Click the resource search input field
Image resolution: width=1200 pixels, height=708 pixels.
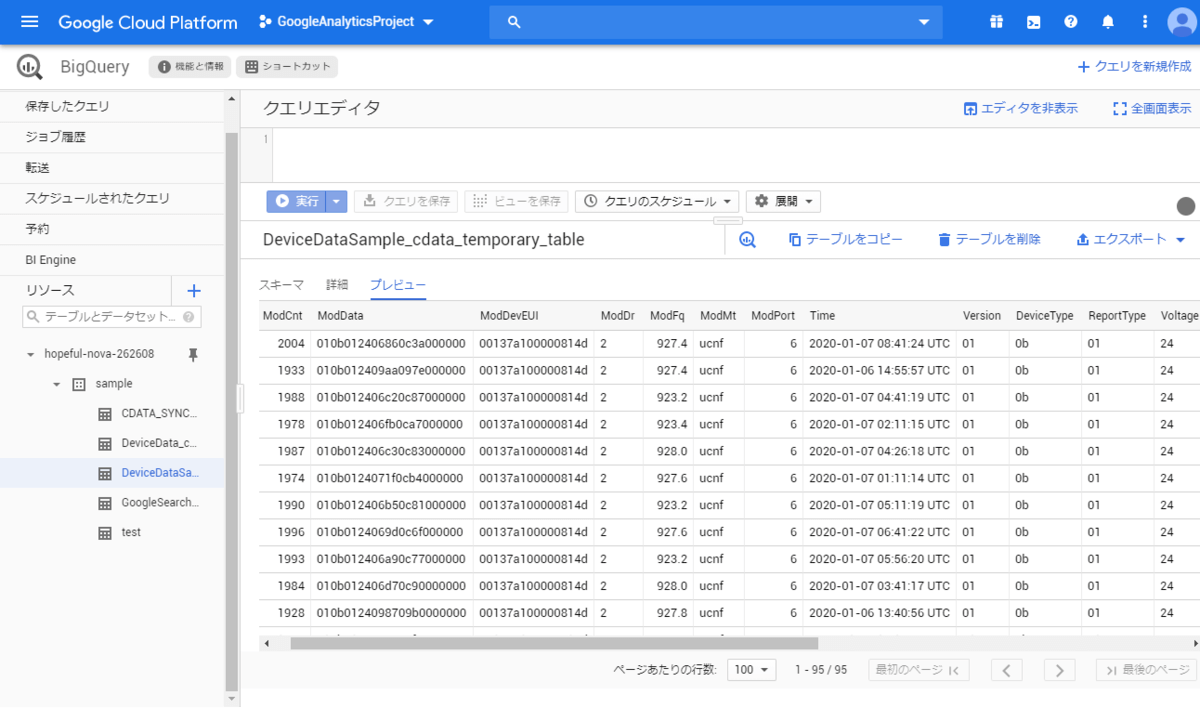tap(112, 317)
